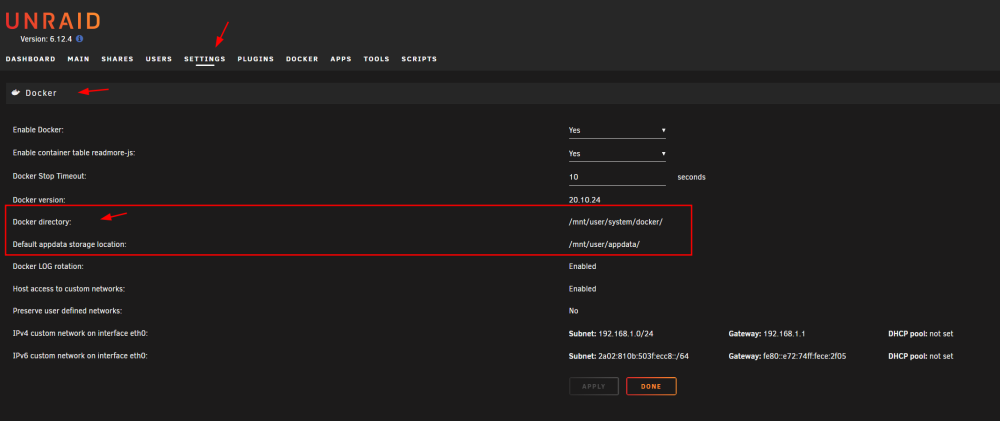Click the Preserve user defined networks No value
Image resolution: width=1000 pixels, height=421 pixels.
coord(573,311)
